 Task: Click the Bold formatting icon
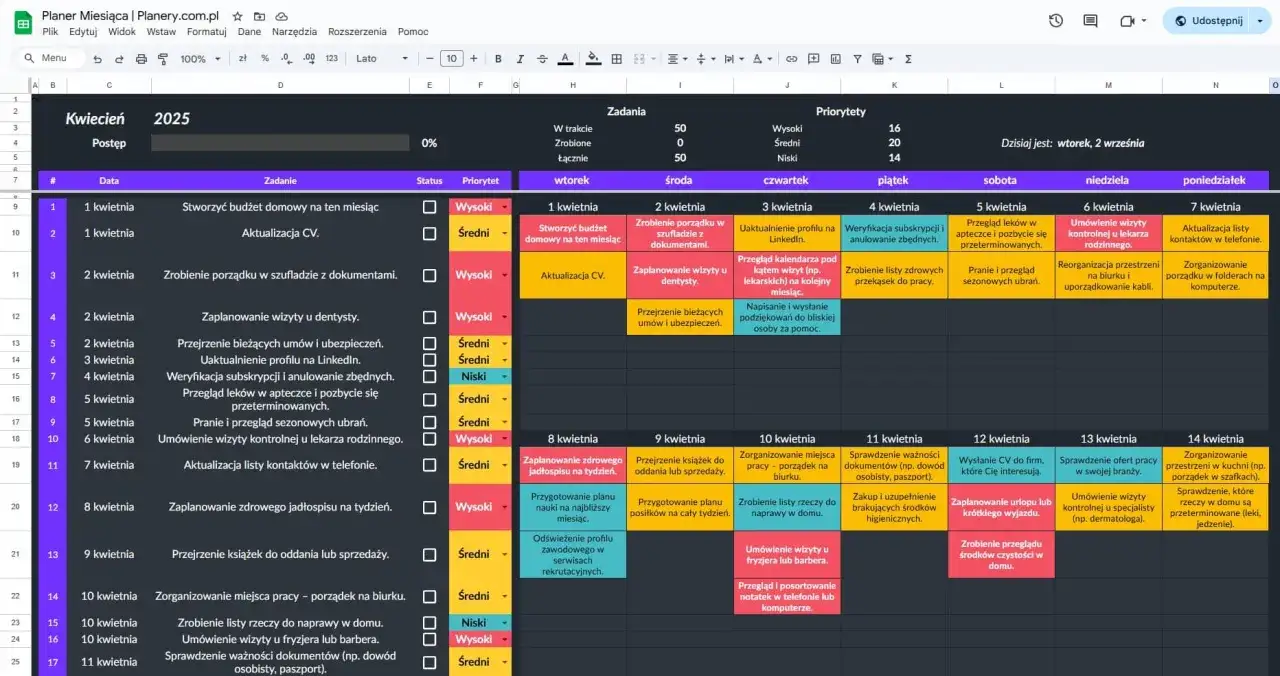pos(498,59)
